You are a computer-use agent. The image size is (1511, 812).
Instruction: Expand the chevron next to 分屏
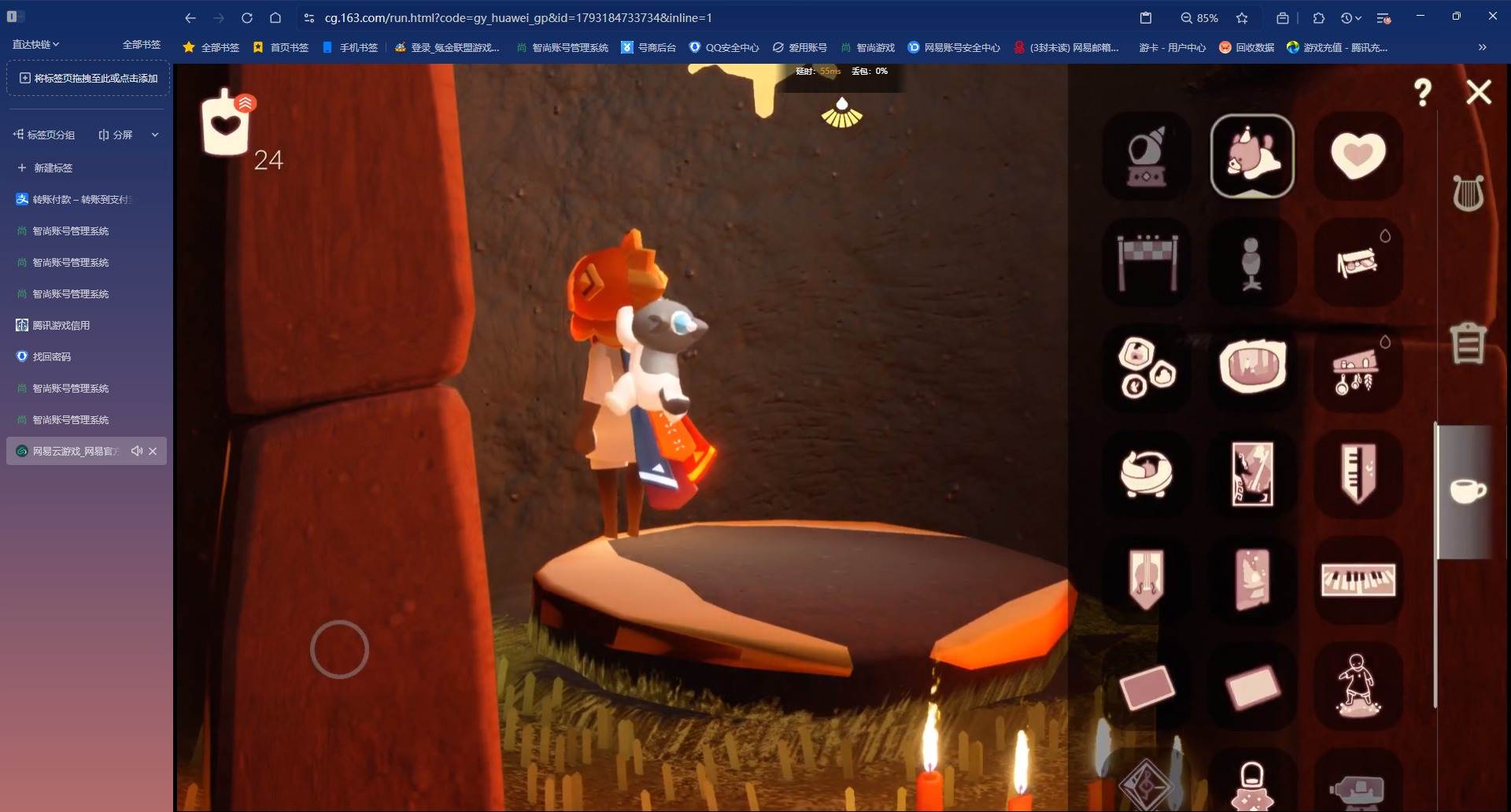(x=155, y=135)
